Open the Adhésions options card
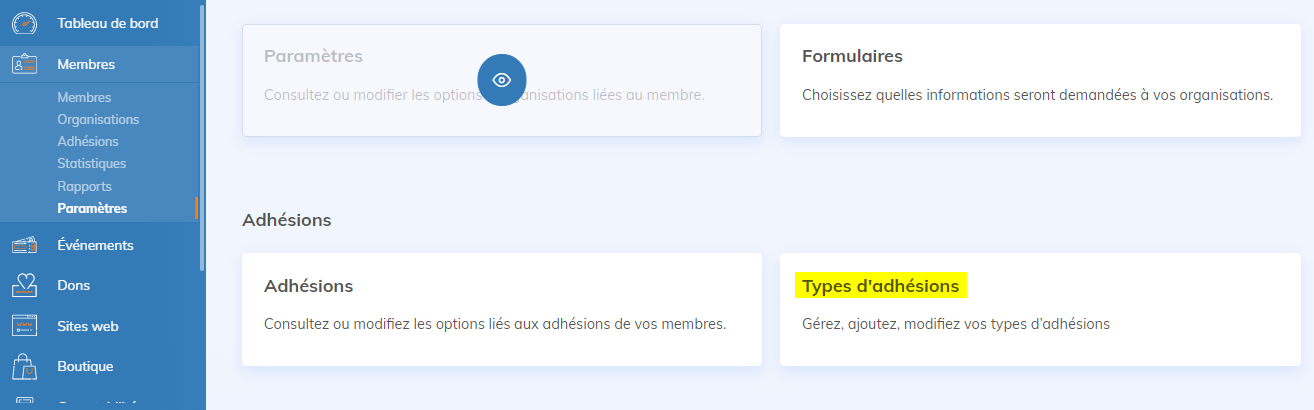 (500, 308)
